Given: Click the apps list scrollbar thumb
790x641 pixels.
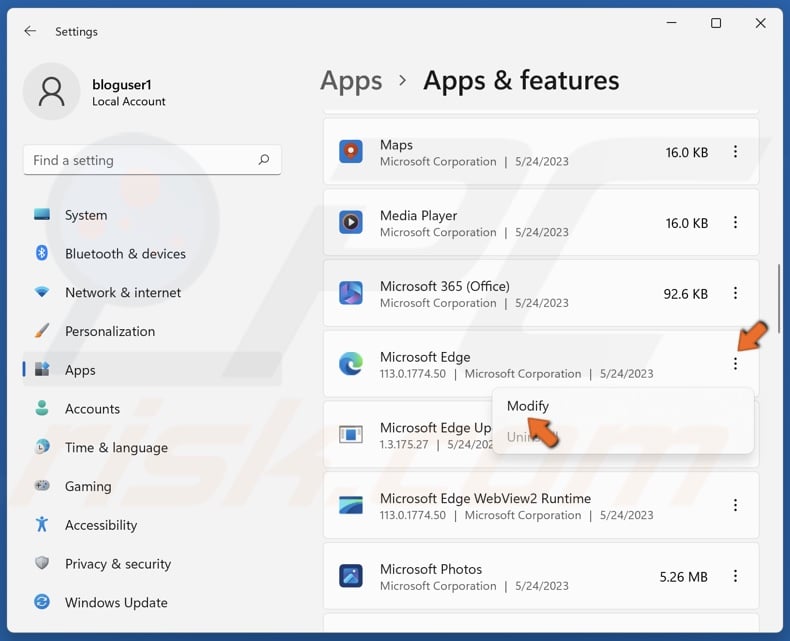Looking at the screenshot, I should coord(779,298).
